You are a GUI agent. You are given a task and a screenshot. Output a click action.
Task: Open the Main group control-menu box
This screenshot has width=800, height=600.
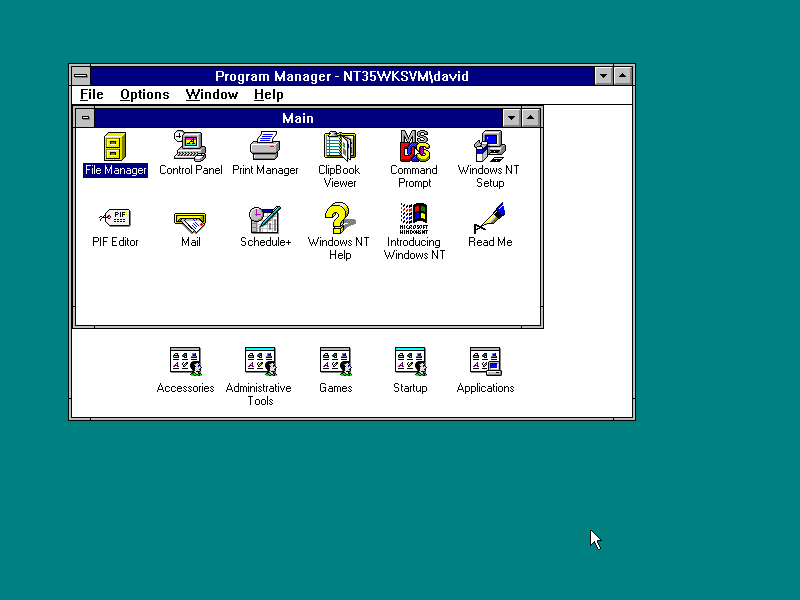85,118
